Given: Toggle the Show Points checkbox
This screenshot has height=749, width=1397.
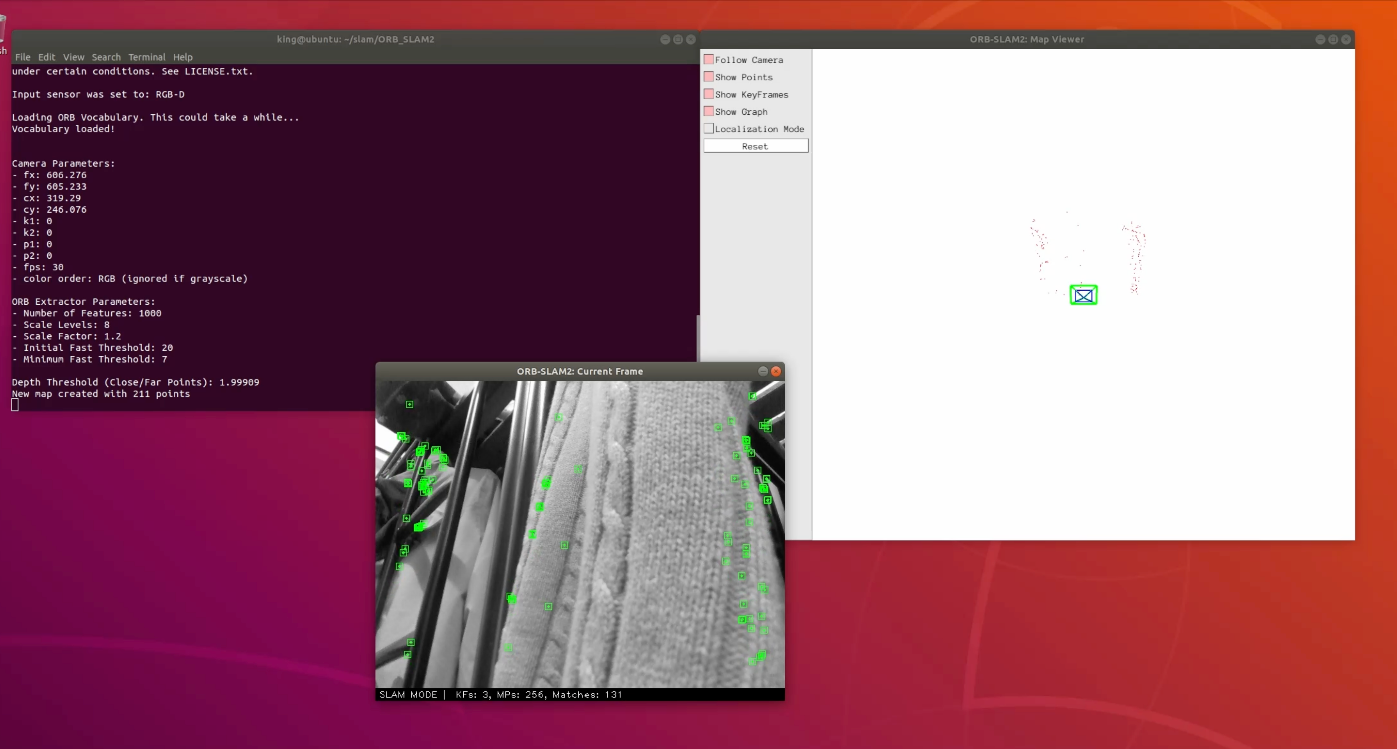Looking at the screenshot, I should coord(709,77).
